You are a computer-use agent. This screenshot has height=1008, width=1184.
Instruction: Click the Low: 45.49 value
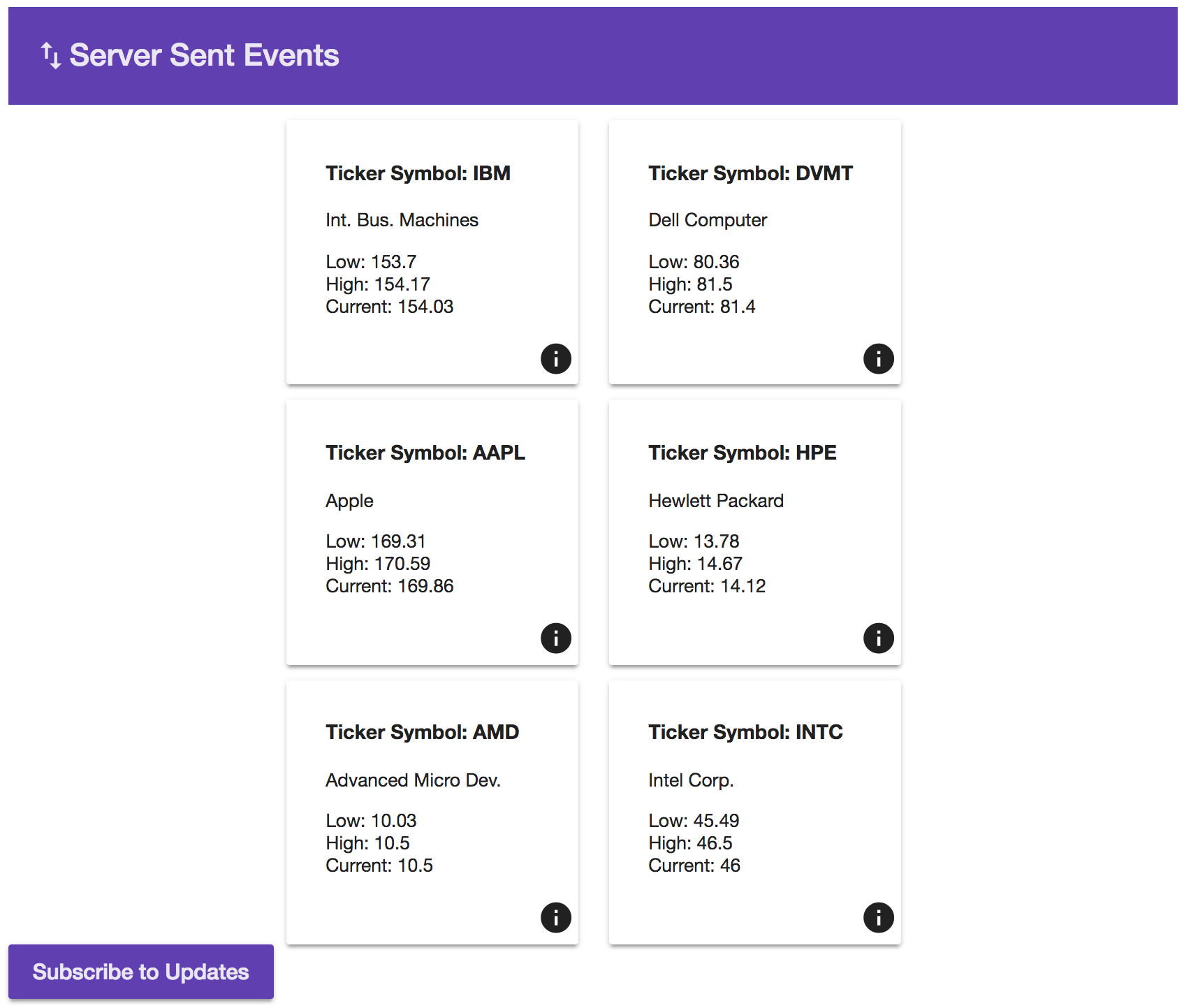pos(694,821)
